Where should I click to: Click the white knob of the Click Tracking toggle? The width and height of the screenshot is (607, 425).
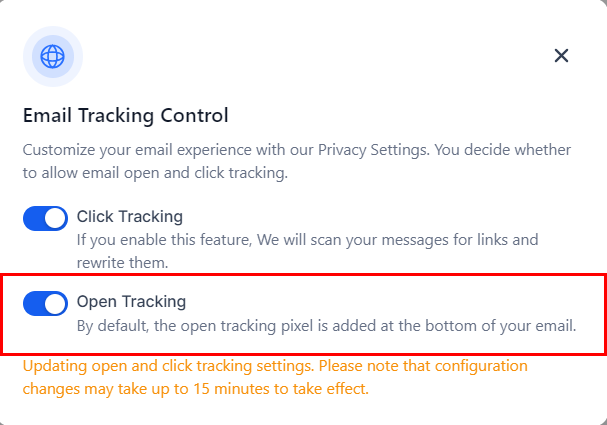(56, 218)
